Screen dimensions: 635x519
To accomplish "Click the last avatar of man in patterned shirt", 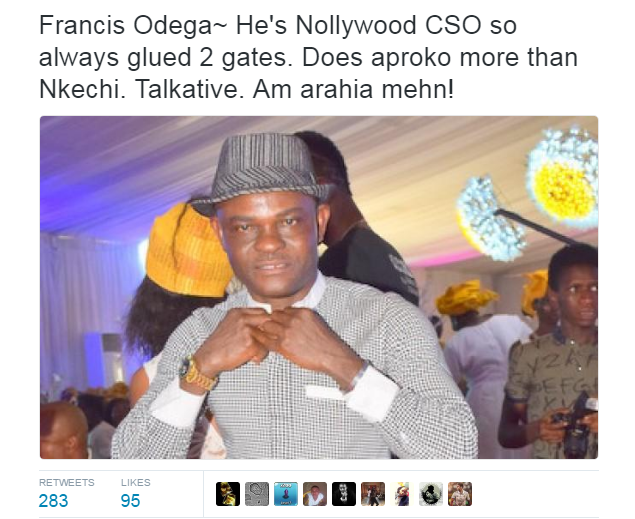I will [x=460, y=494].
